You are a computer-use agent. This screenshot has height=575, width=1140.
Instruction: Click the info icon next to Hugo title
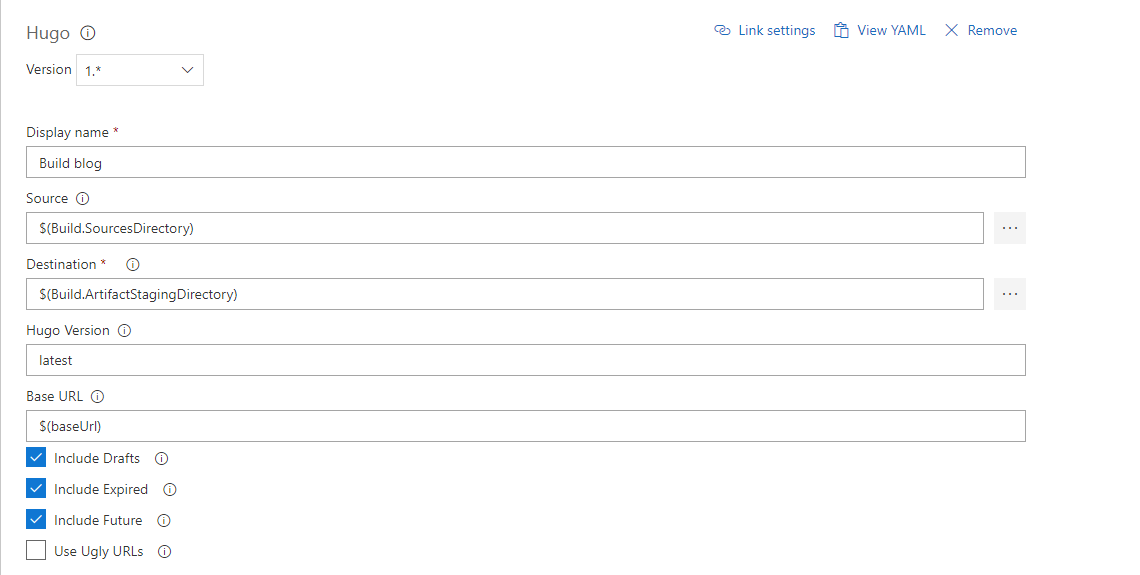[x=88, y=33]
